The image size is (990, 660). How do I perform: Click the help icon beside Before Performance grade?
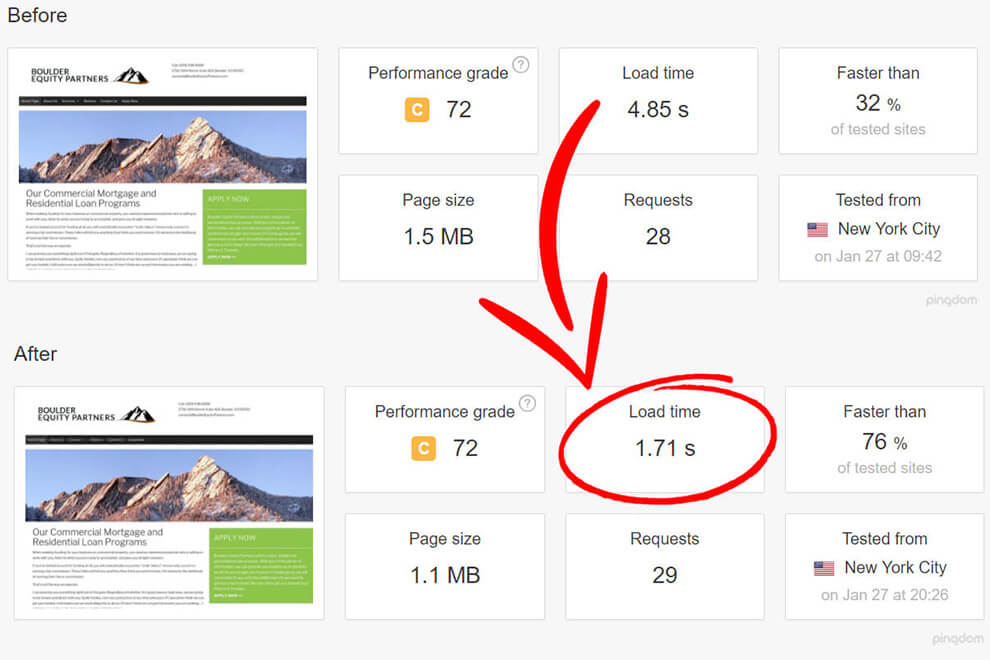tap(521, 66)
